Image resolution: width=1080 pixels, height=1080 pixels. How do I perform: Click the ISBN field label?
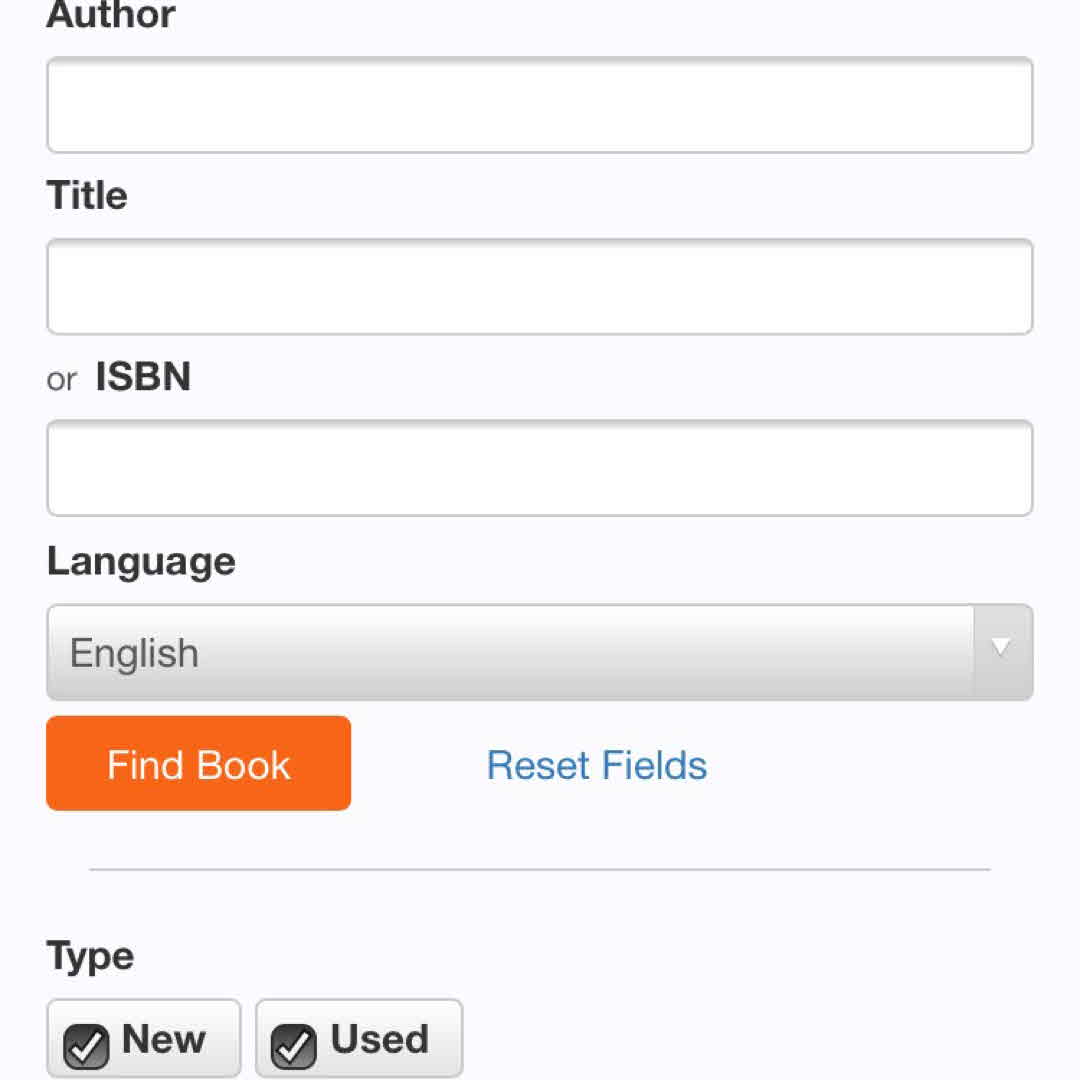[x=143, y=377]
